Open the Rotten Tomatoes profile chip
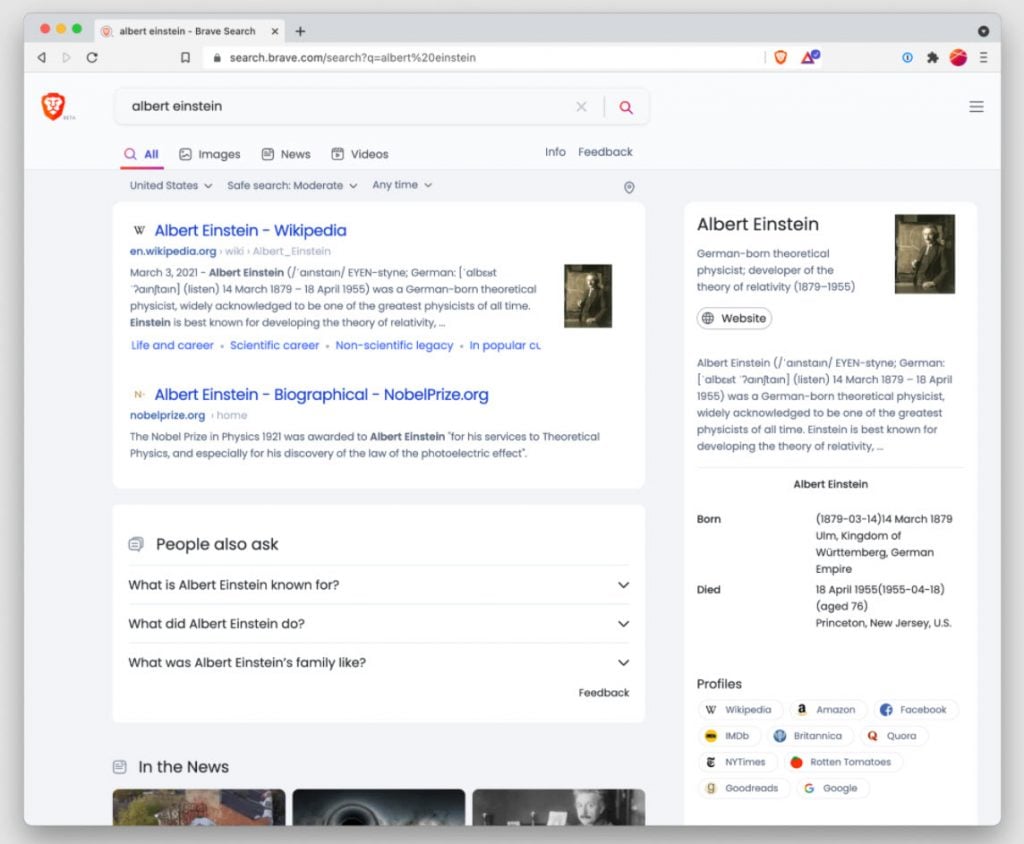Image resolution: width=1024 pixels, height=844 pixels. (x=841, y=762)
